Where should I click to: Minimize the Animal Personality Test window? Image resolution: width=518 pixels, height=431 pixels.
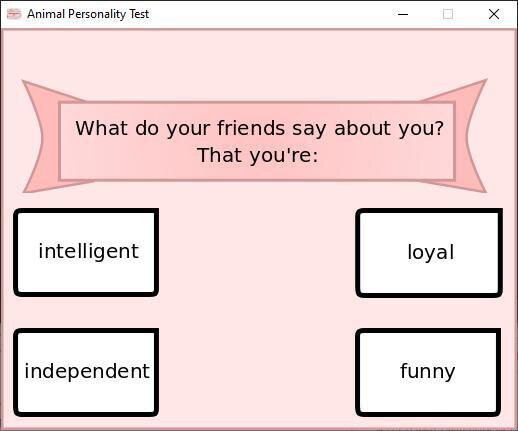403,14
